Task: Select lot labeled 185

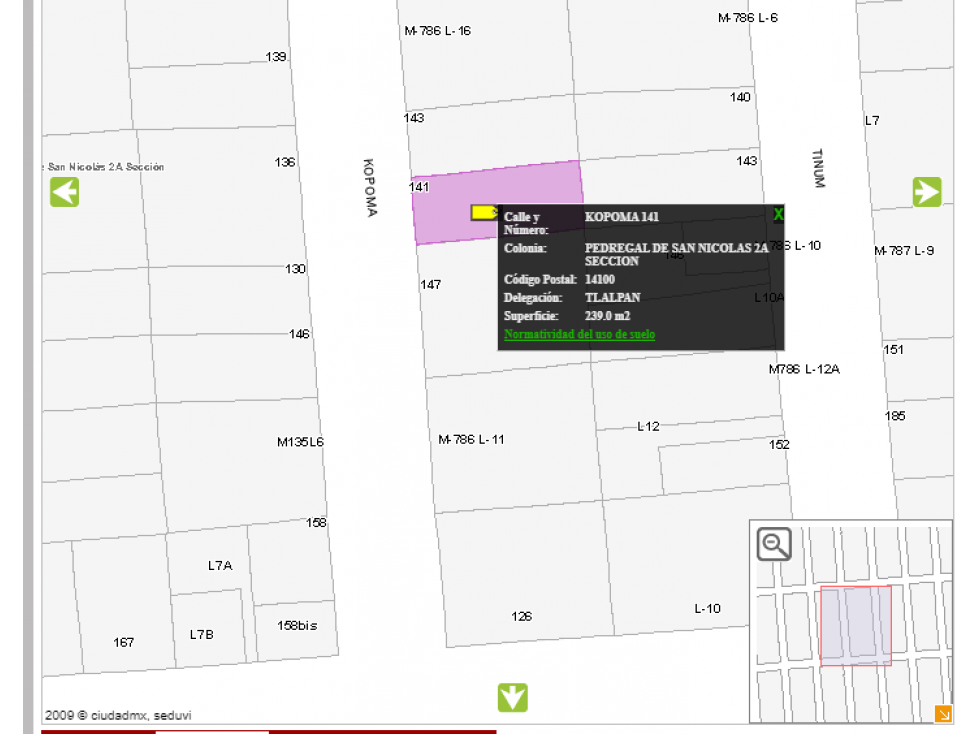Action: [895, 416]
